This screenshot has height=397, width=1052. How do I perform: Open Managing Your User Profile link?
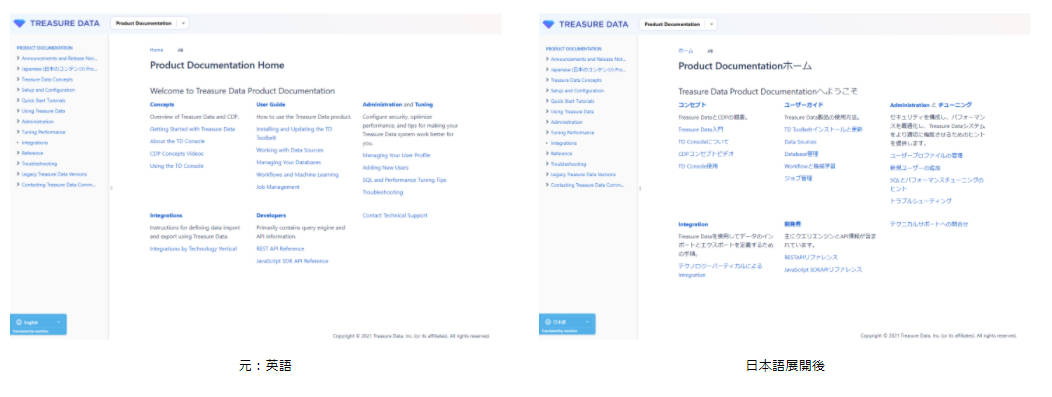(x=397, y=155)
